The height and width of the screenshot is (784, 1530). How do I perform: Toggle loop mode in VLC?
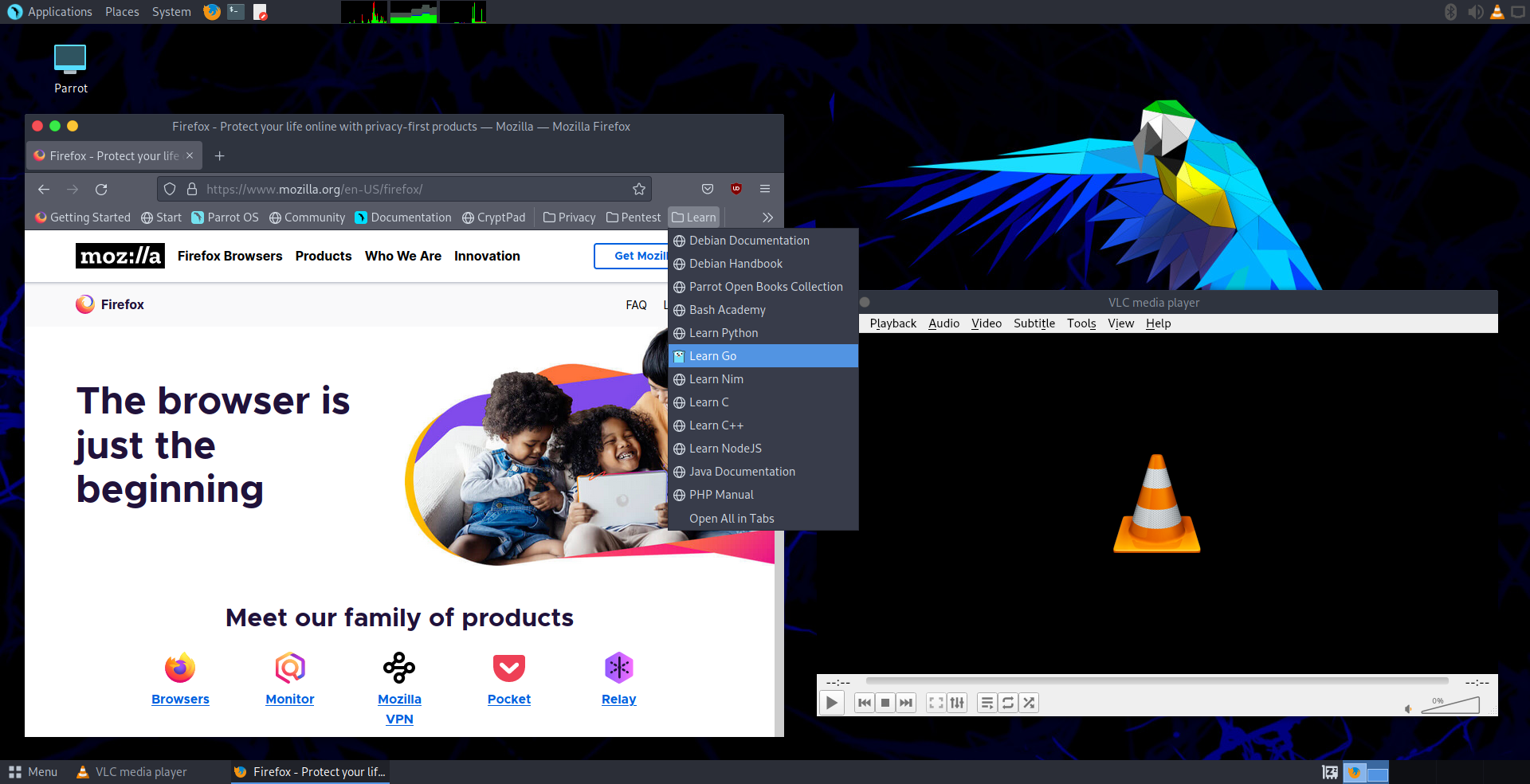tap(1008, 703)
